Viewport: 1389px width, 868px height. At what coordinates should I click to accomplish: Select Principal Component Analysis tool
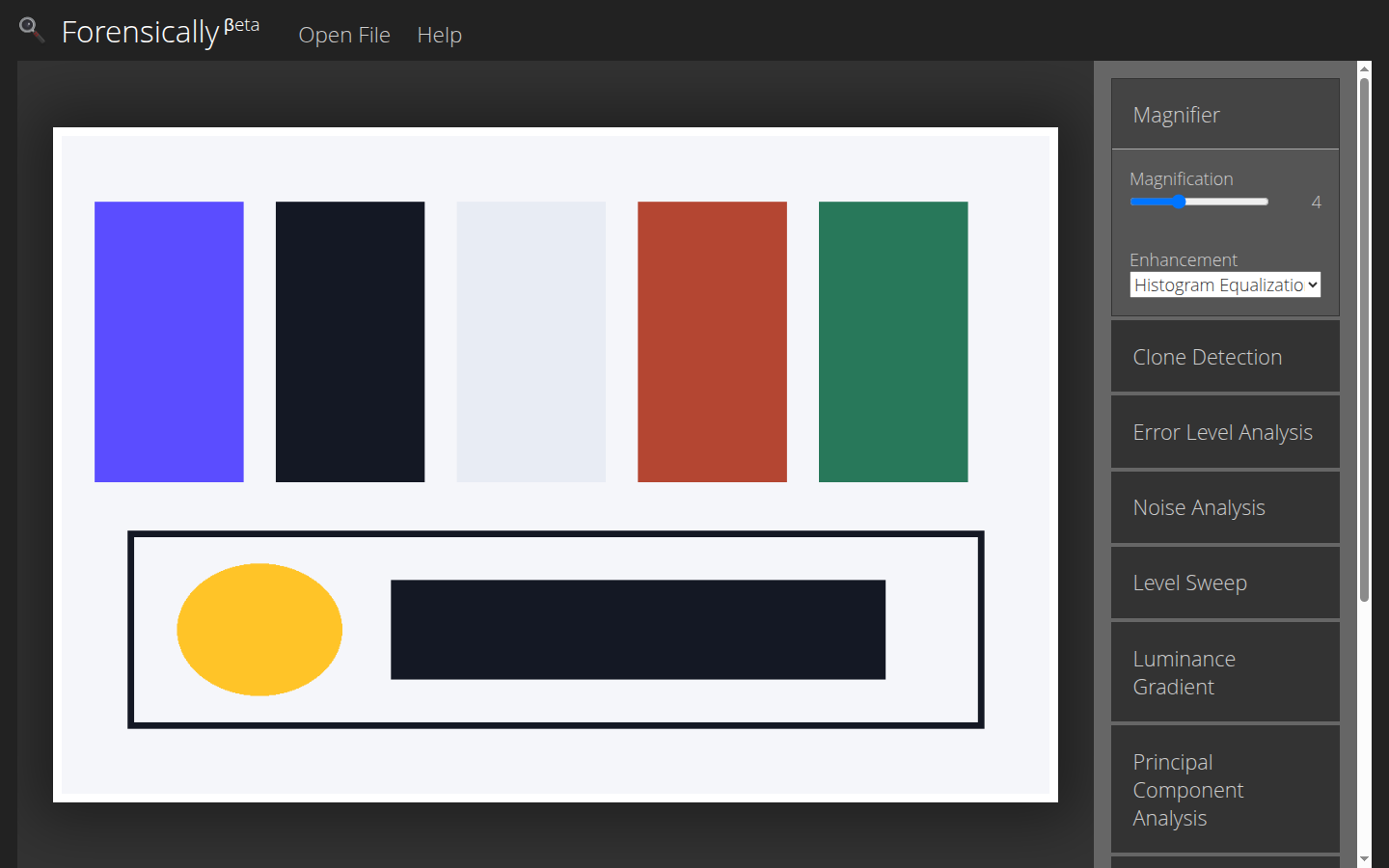tap(1225, 790)
